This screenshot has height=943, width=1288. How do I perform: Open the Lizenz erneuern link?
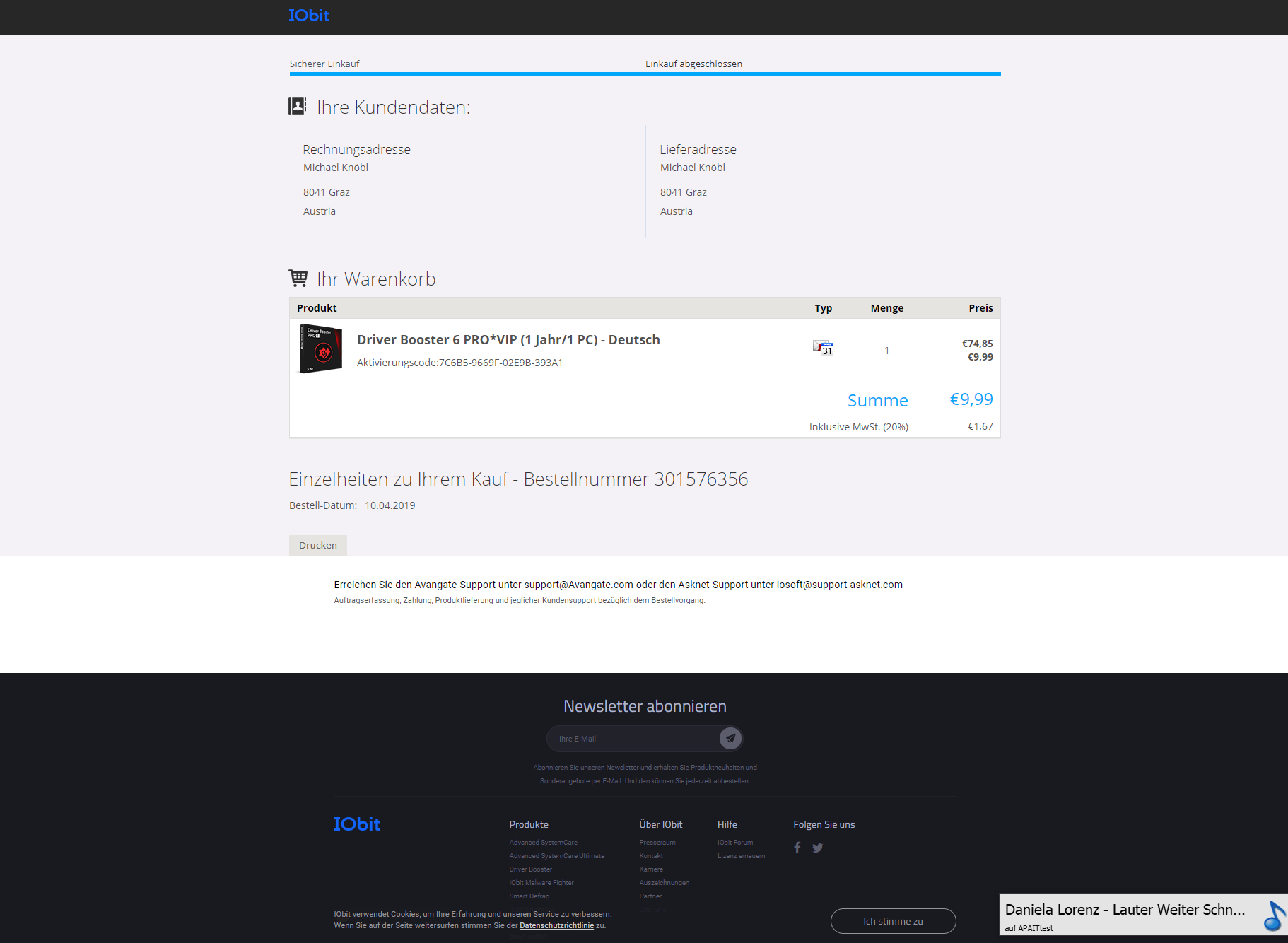741,856
